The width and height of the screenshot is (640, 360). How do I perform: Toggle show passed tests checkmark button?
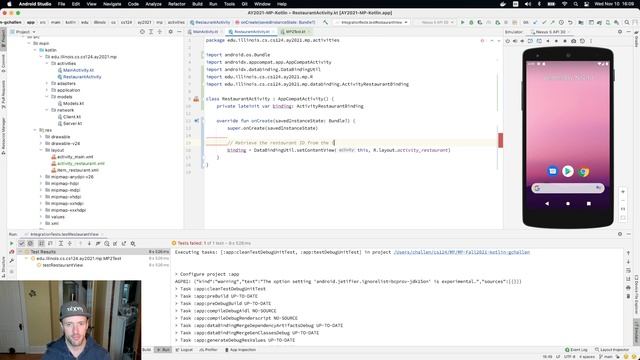22,243
